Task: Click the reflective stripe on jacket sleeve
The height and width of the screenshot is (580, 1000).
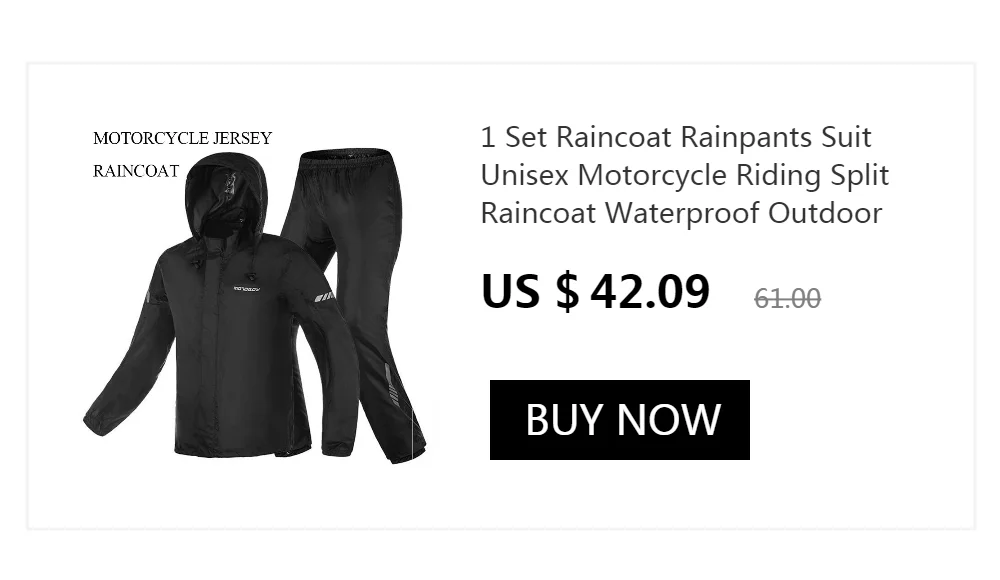Action: (x=324, y=297)
